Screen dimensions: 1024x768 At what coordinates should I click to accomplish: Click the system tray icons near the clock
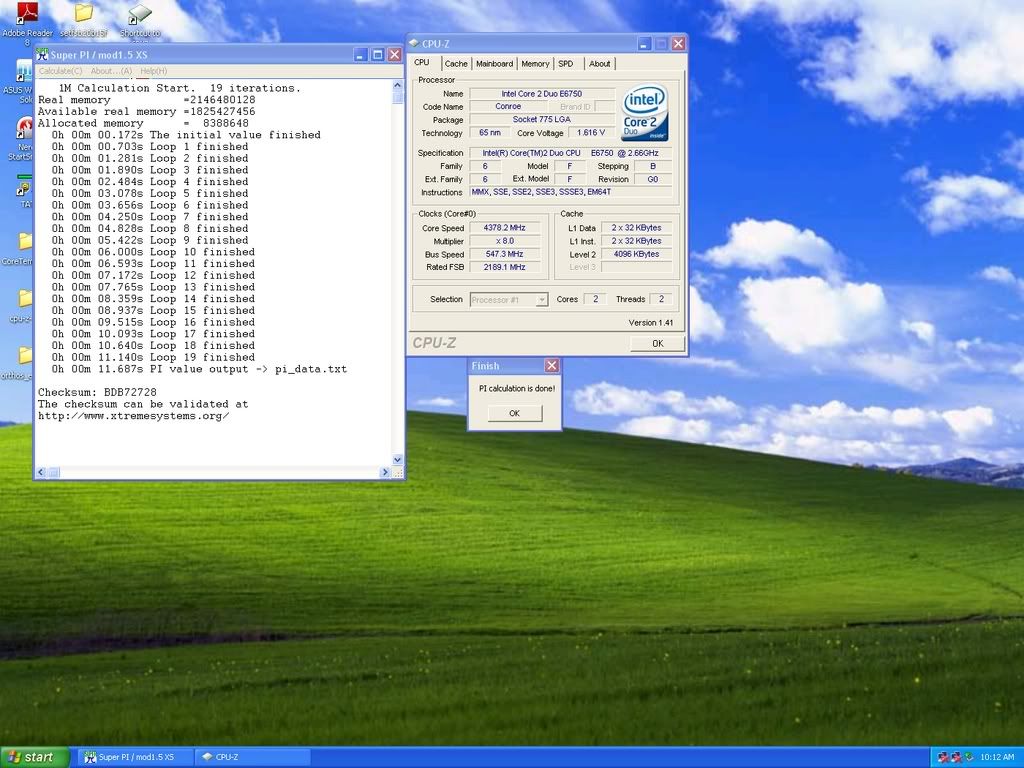point(954,757)
